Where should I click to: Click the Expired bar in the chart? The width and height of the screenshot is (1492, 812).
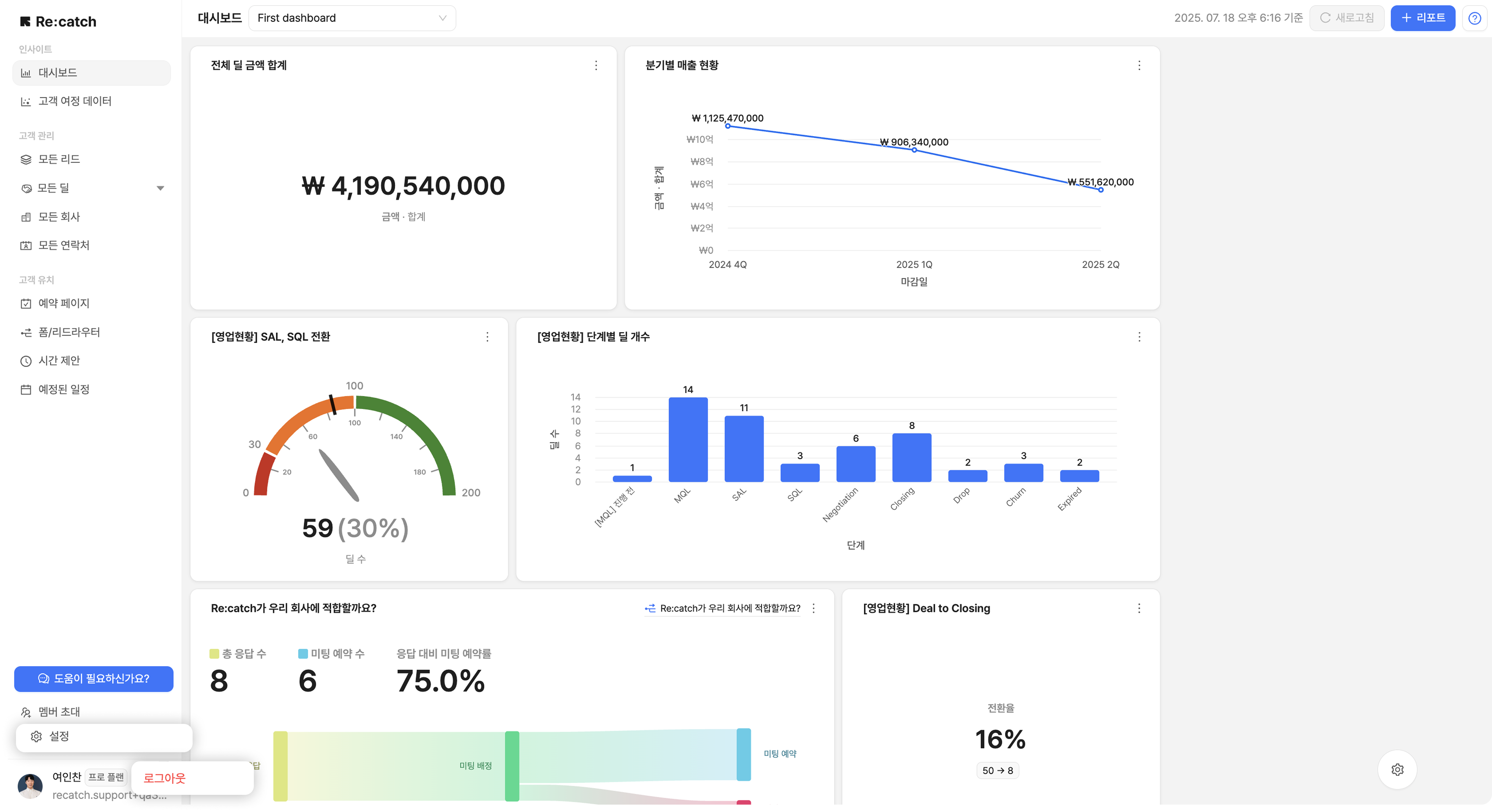(1079, 476)
